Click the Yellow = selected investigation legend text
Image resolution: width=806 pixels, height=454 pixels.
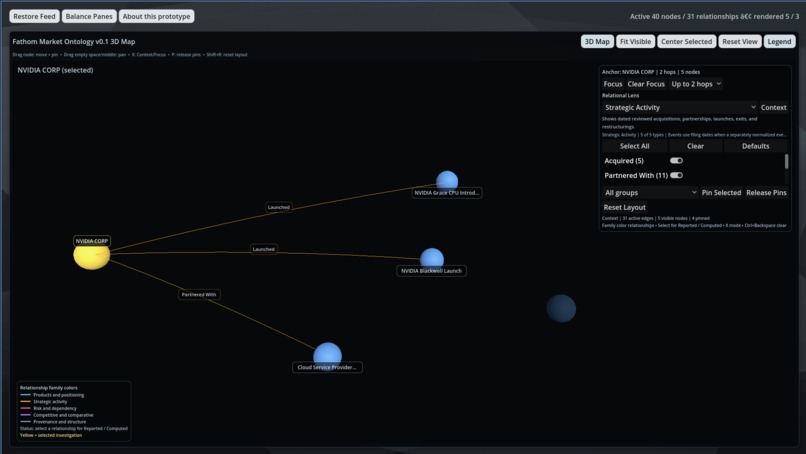(51, 435)
